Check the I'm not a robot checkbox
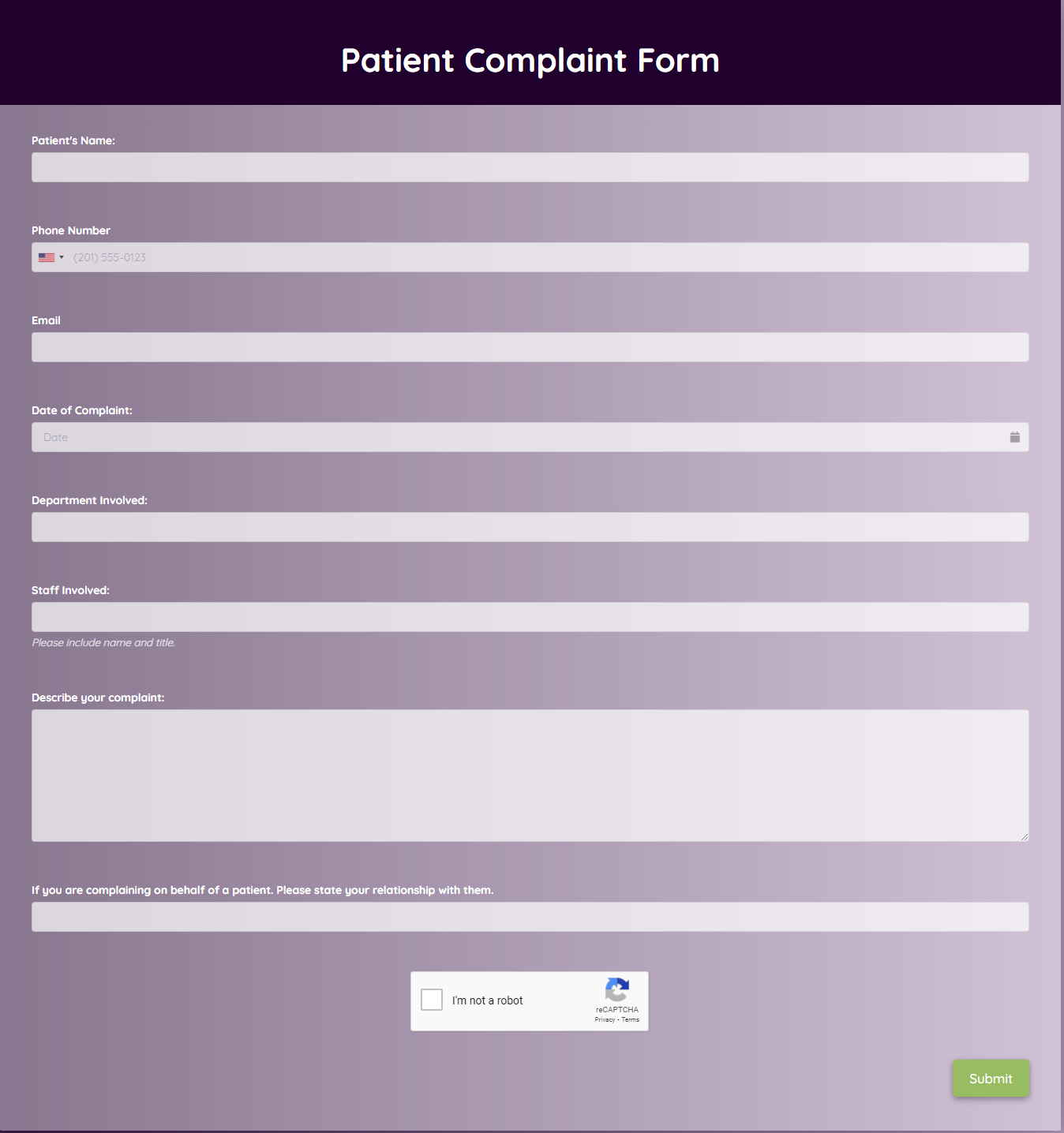 click(x=431, y=1000)
